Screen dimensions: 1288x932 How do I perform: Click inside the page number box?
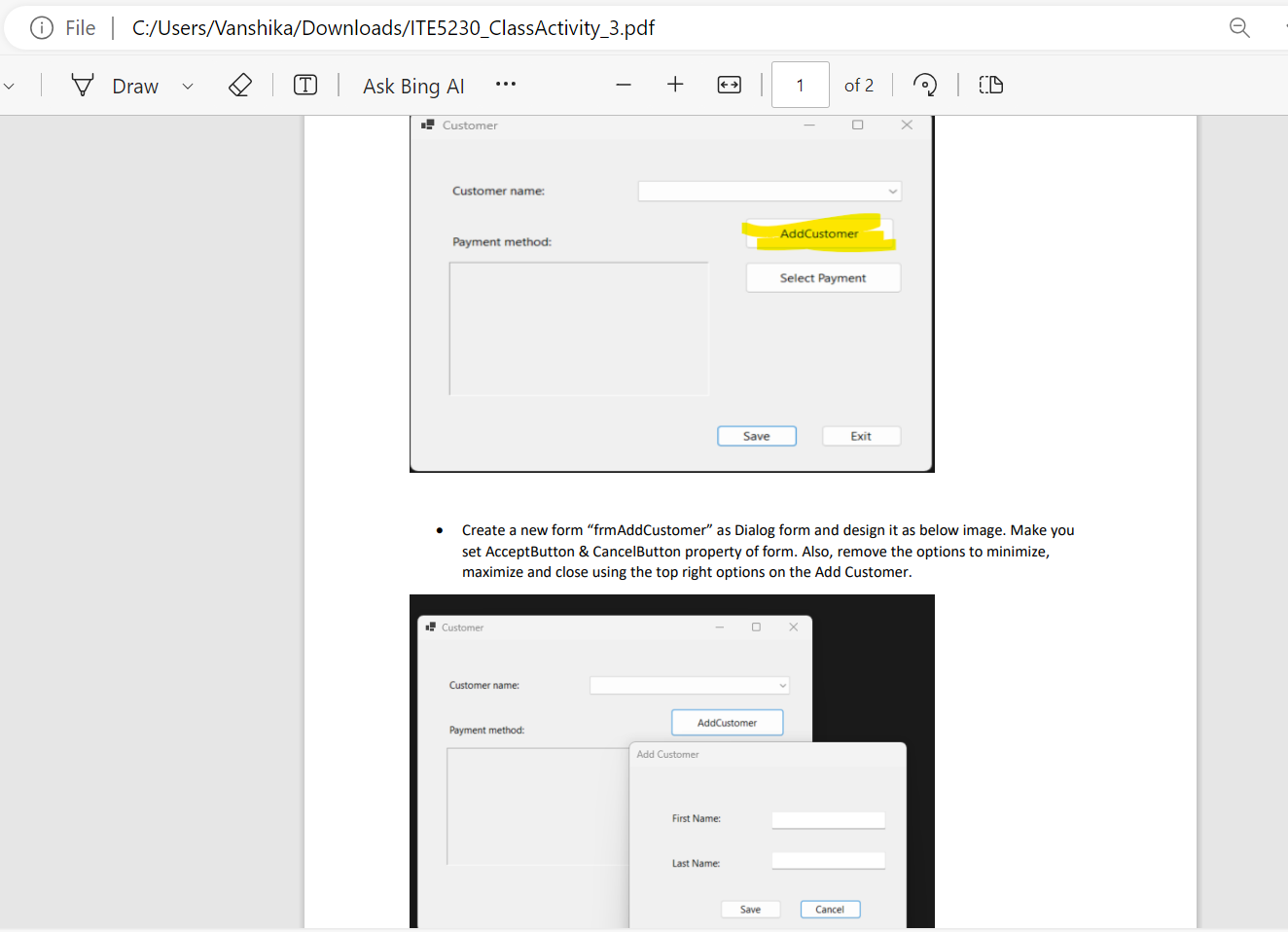[x=800, y=85]
